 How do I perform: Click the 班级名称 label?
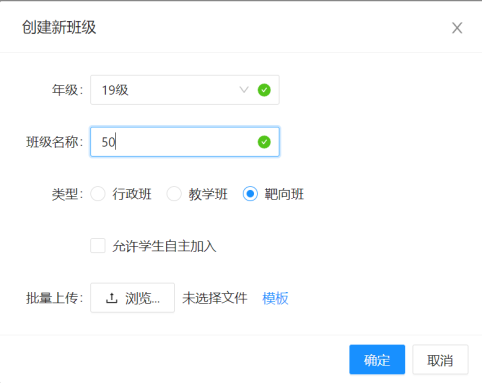pyautogui.click(x=54, y=142)
